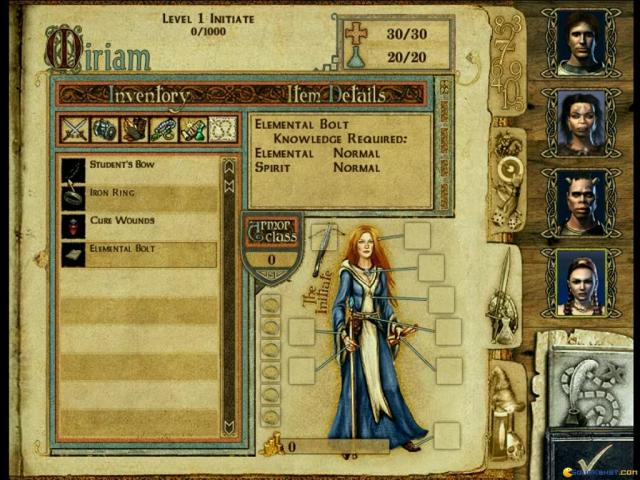Screen dimensions: 640x480
Task: Open the numbers statistics side tab
Action: point(506,63)
